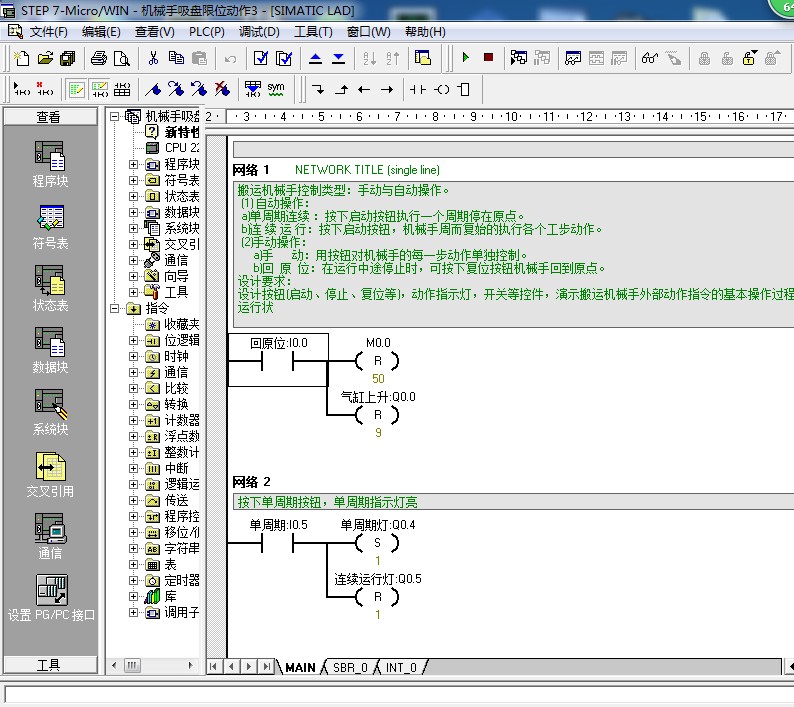This screenshot has width=794, height=707.
Task: Select the MAIN program tab
Action: click(x=300, y=667)
